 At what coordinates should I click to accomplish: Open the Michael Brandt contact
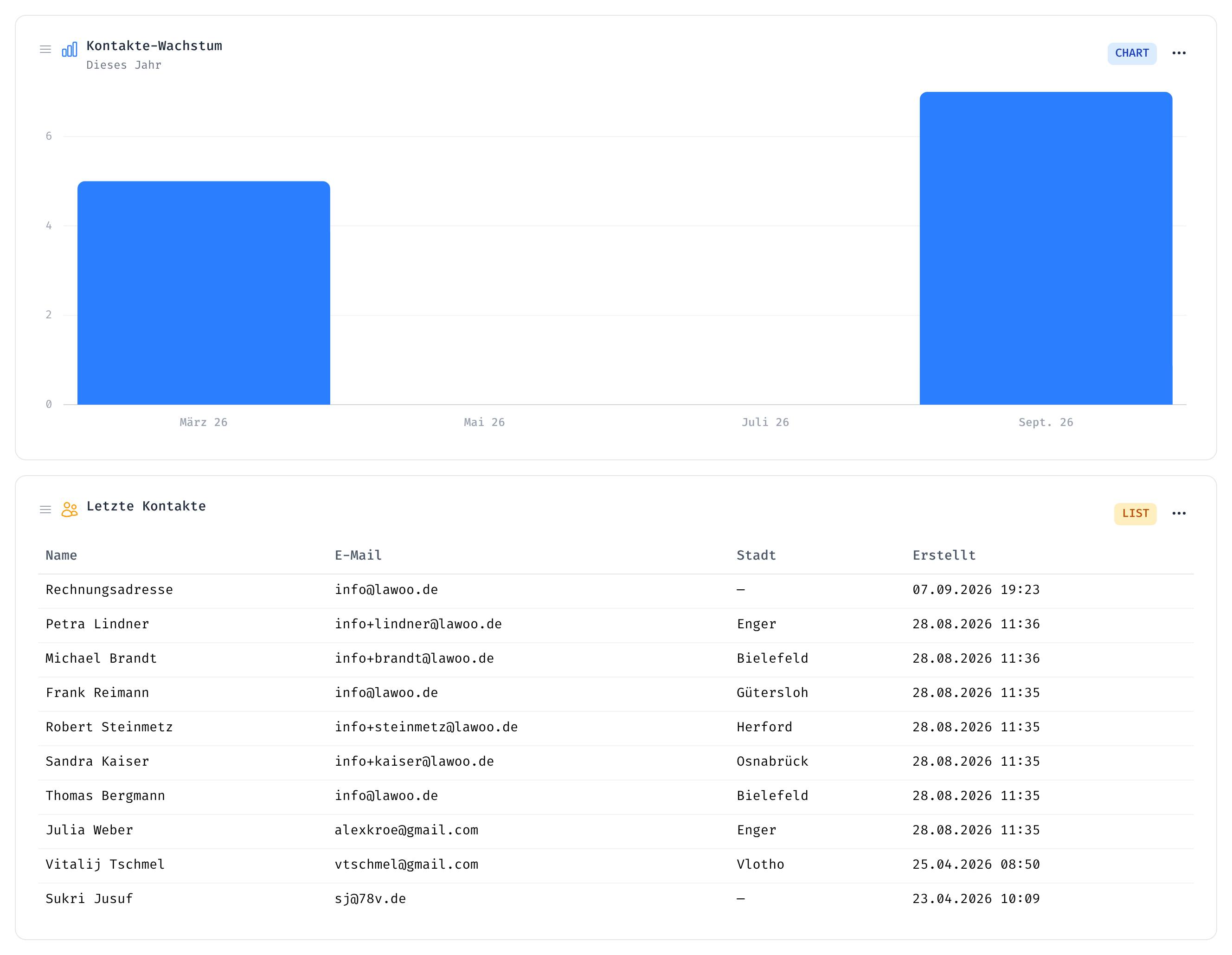pyautogui.click(x=101, y=658)
